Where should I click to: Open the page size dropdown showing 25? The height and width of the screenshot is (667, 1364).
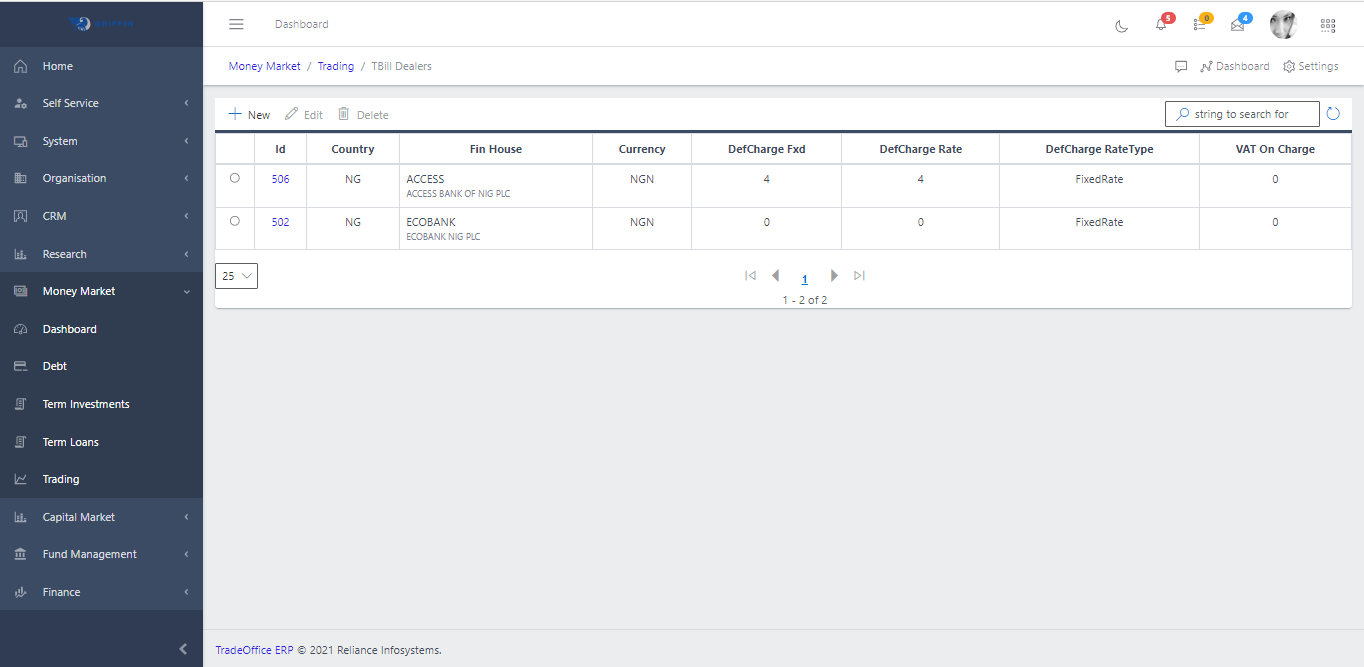[x=236, y=276]
